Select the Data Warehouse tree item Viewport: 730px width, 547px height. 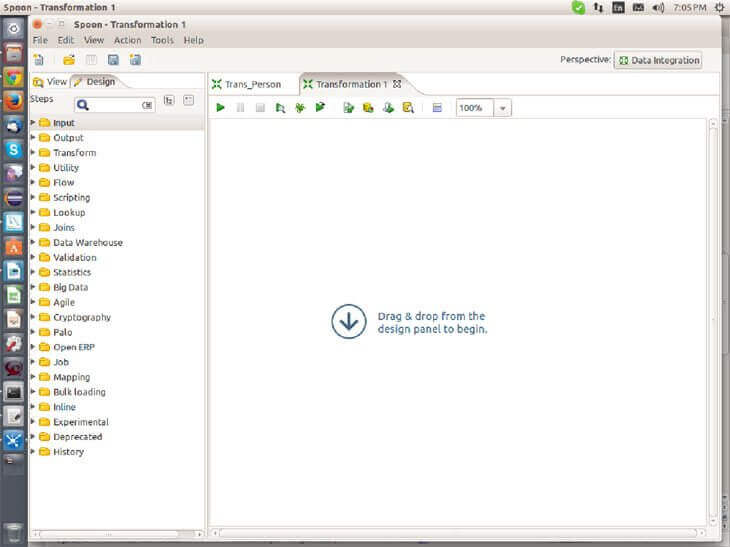pos(88,243)
